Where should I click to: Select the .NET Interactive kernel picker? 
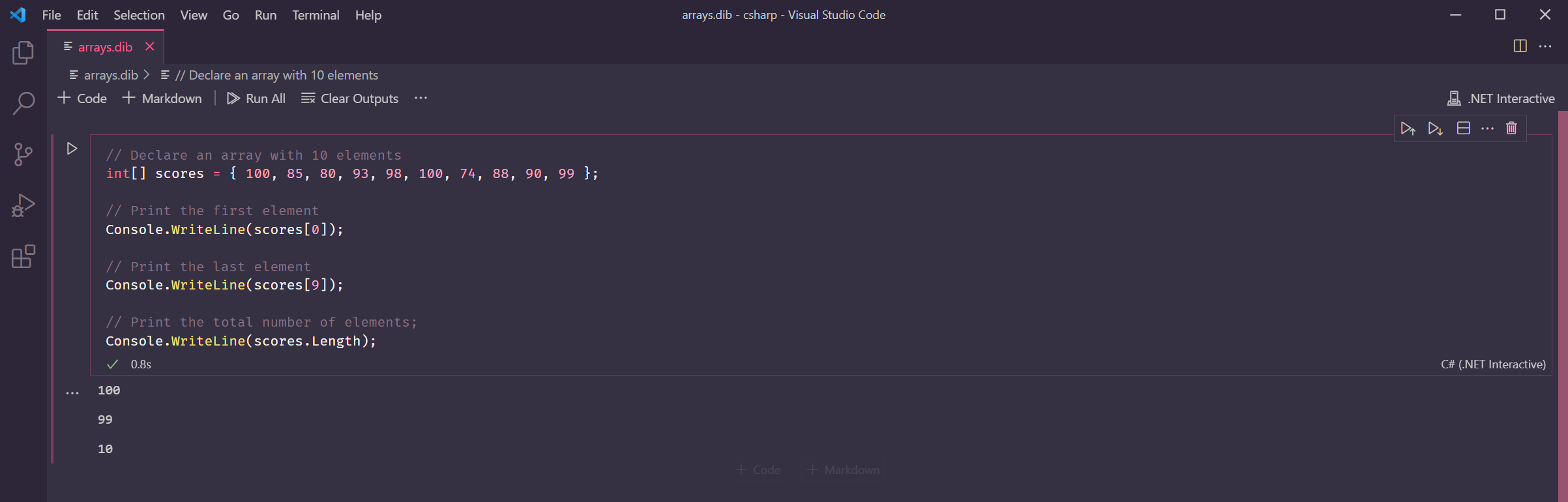point(1501,98)
